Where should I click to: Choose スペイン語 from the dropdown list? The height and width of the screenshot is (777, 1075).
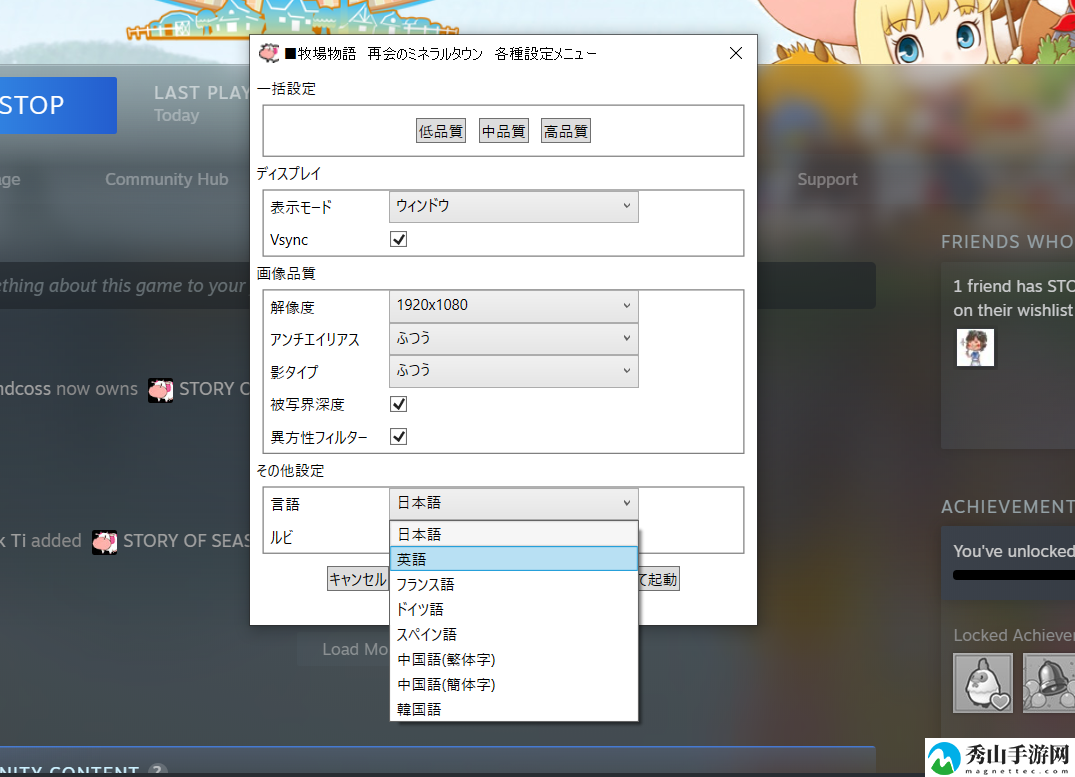tap(514, 634)
